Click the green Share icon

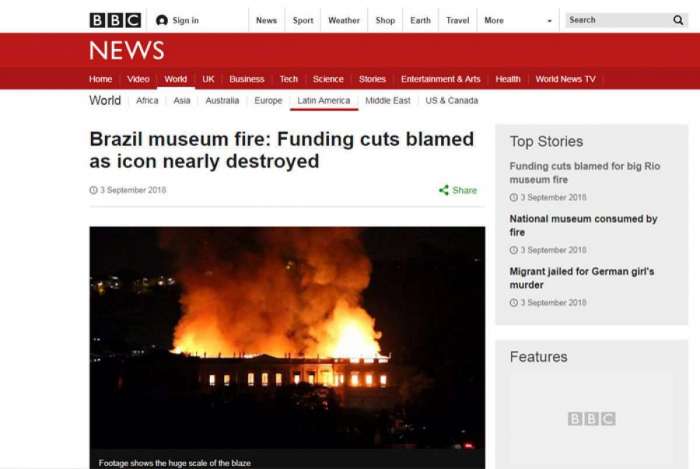pos(443,191)
